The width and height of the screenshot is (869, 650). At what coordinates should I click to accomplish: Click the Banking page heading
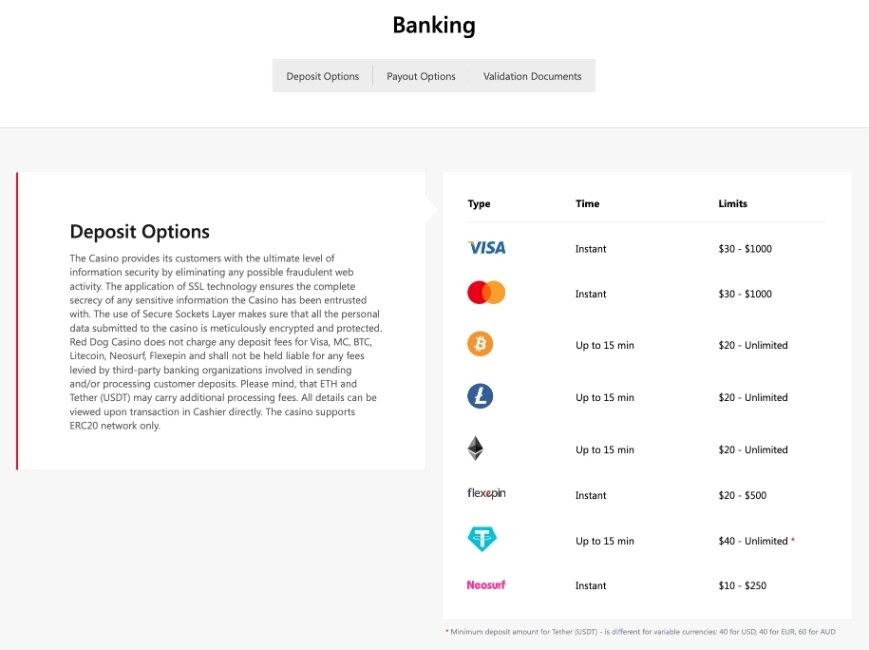point(434,25)
